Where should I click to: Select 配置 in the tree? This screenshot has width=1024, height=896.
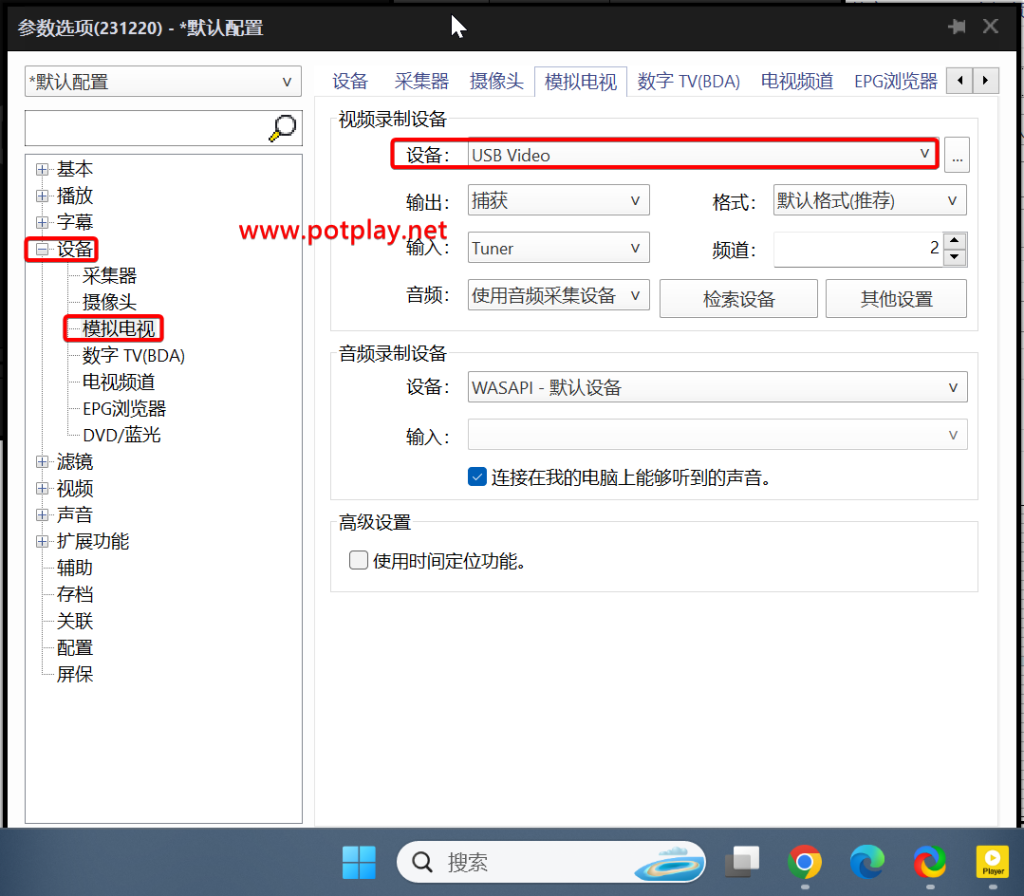pos(74,648)
